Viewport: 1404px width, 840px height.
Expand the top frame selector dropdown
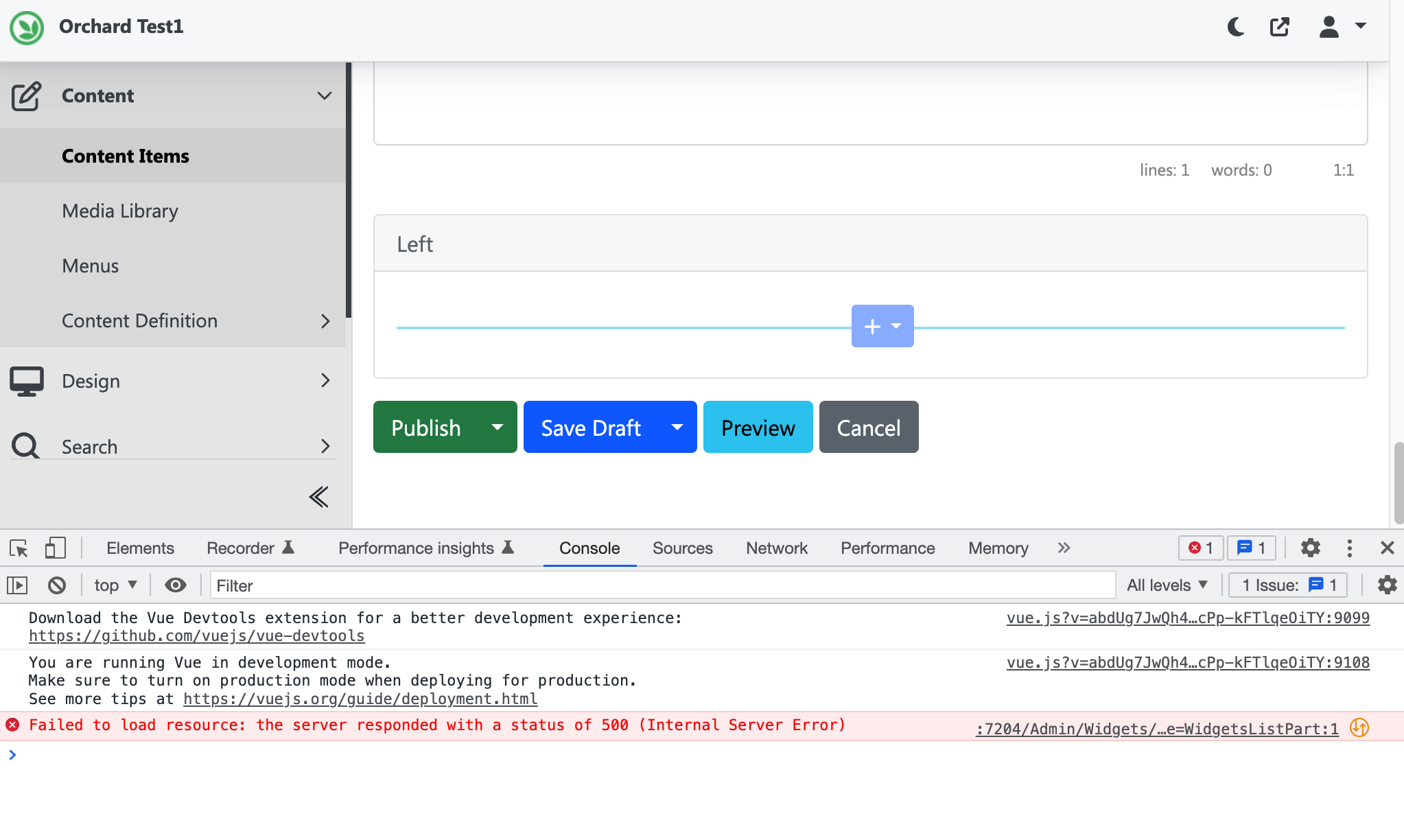[115, 585]
